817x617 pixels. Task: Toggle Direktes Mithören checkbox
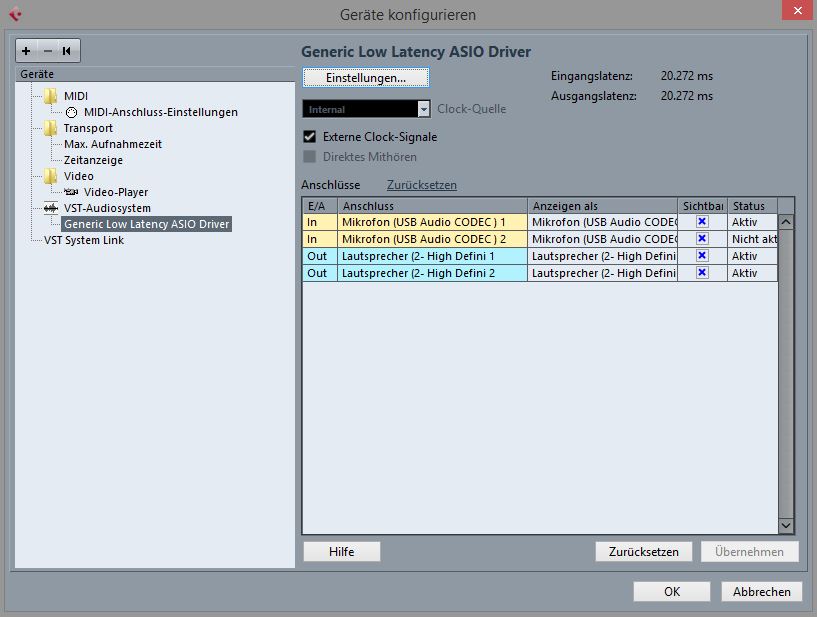pyautogui.click(x=310, y=156)
